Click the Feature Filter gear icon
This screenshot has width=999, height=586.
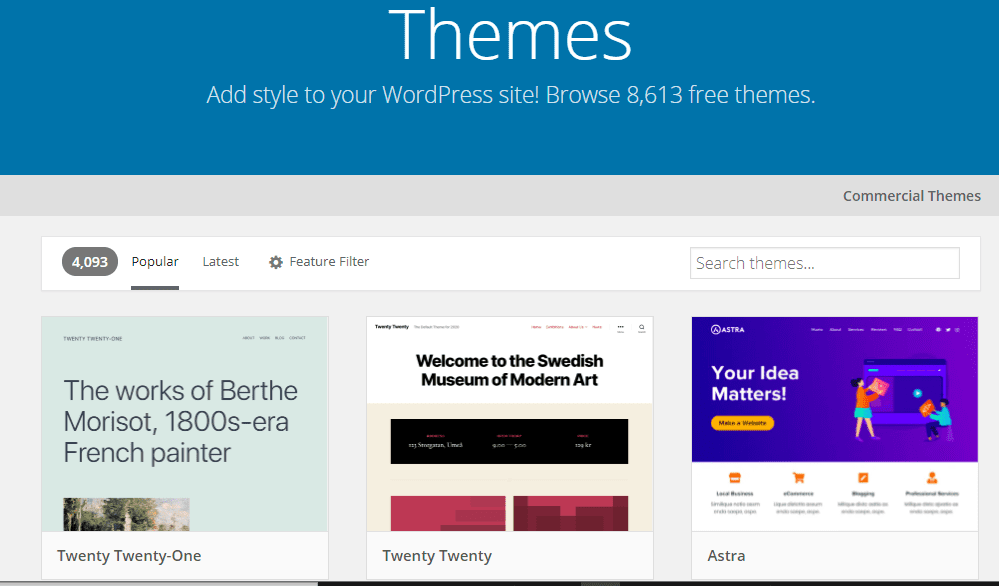[x=275, y=262]
